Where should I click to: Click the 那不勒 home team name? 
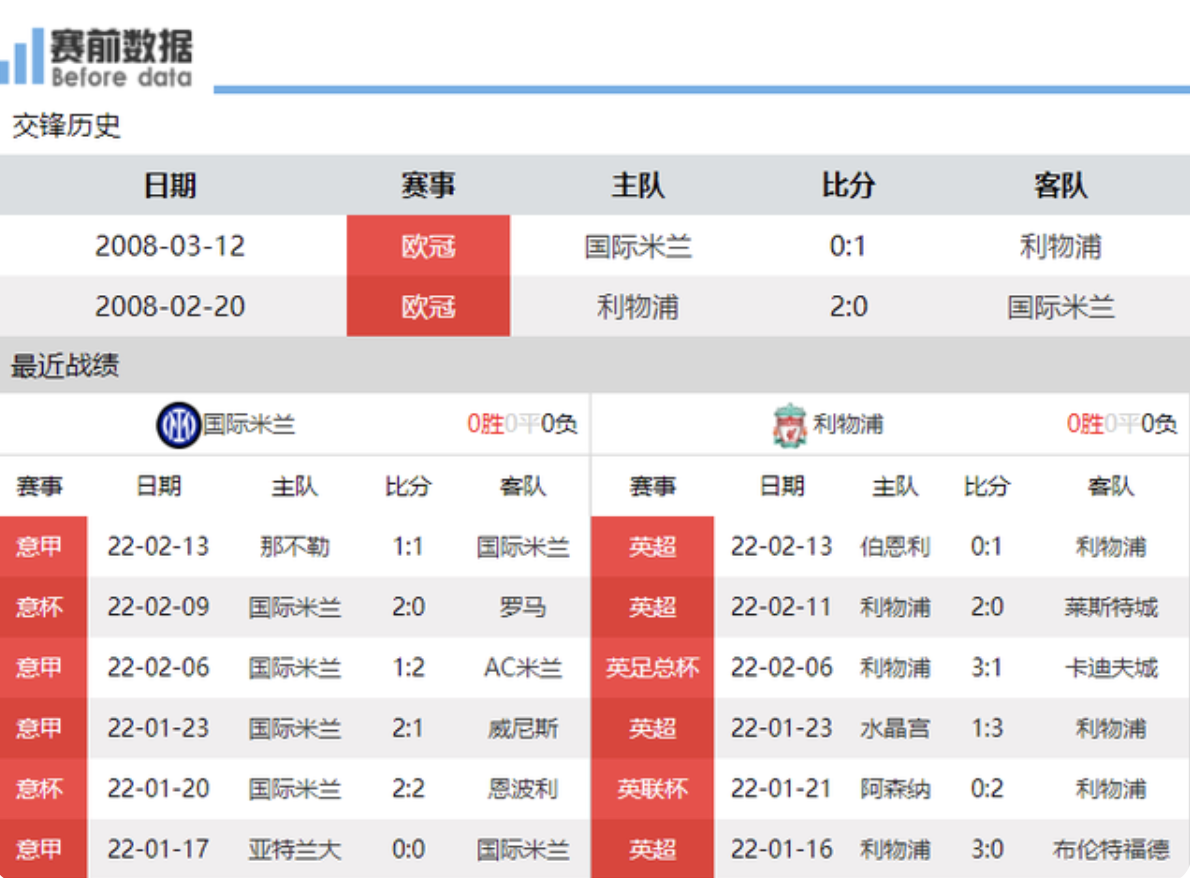click(x=294, y=547)
